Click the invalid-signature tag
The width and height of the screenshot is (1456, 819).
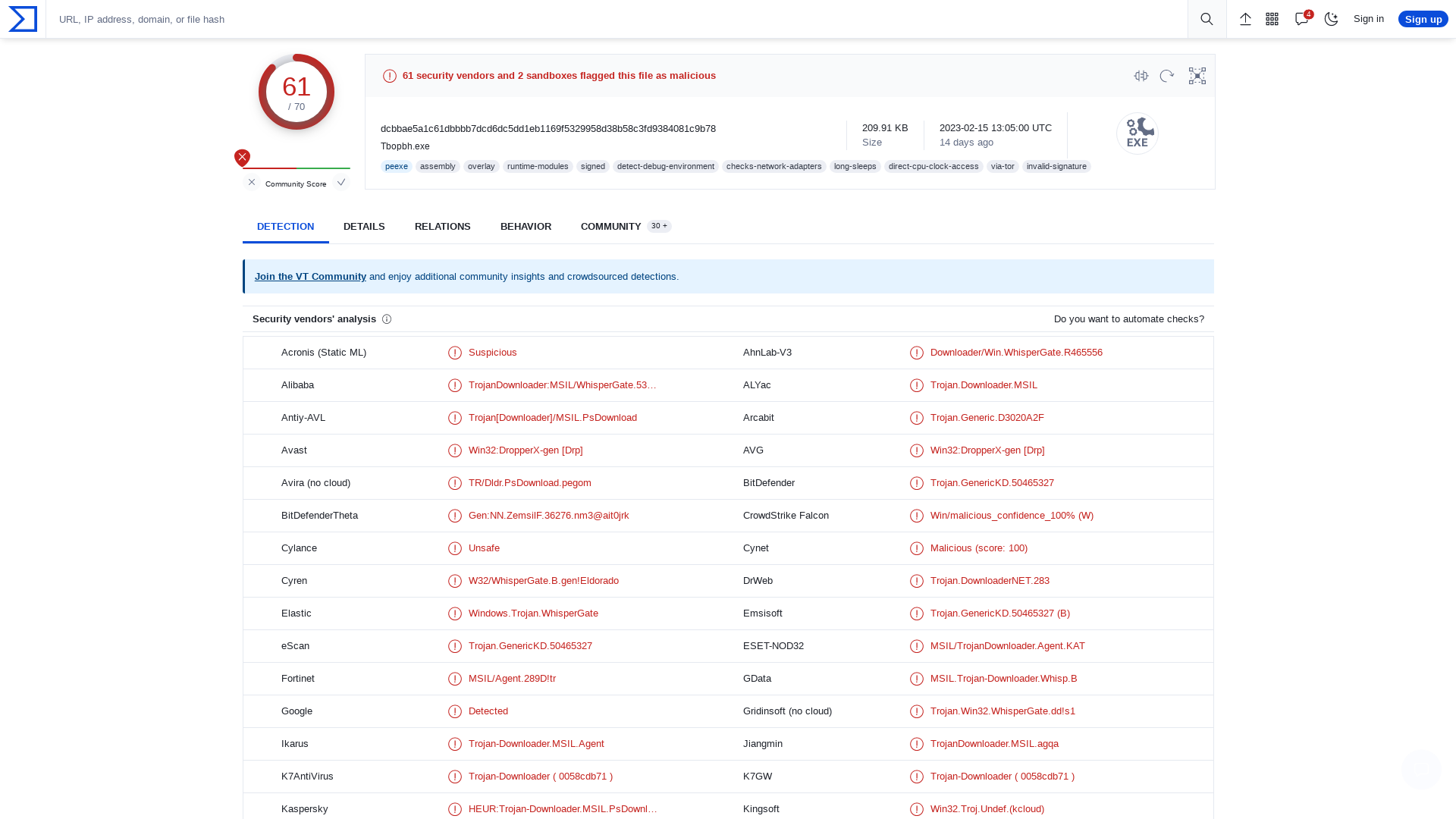1056,166
